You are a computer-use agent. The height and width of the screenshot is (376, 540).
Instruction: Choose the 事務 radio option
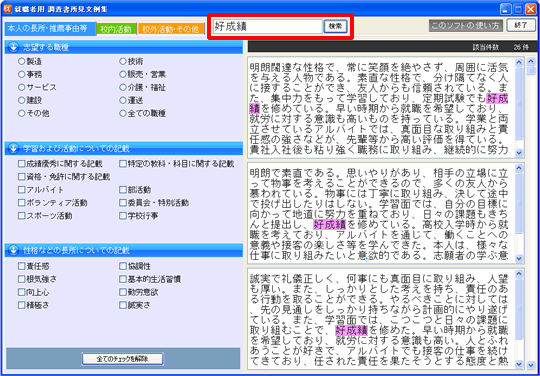[22, 74]
